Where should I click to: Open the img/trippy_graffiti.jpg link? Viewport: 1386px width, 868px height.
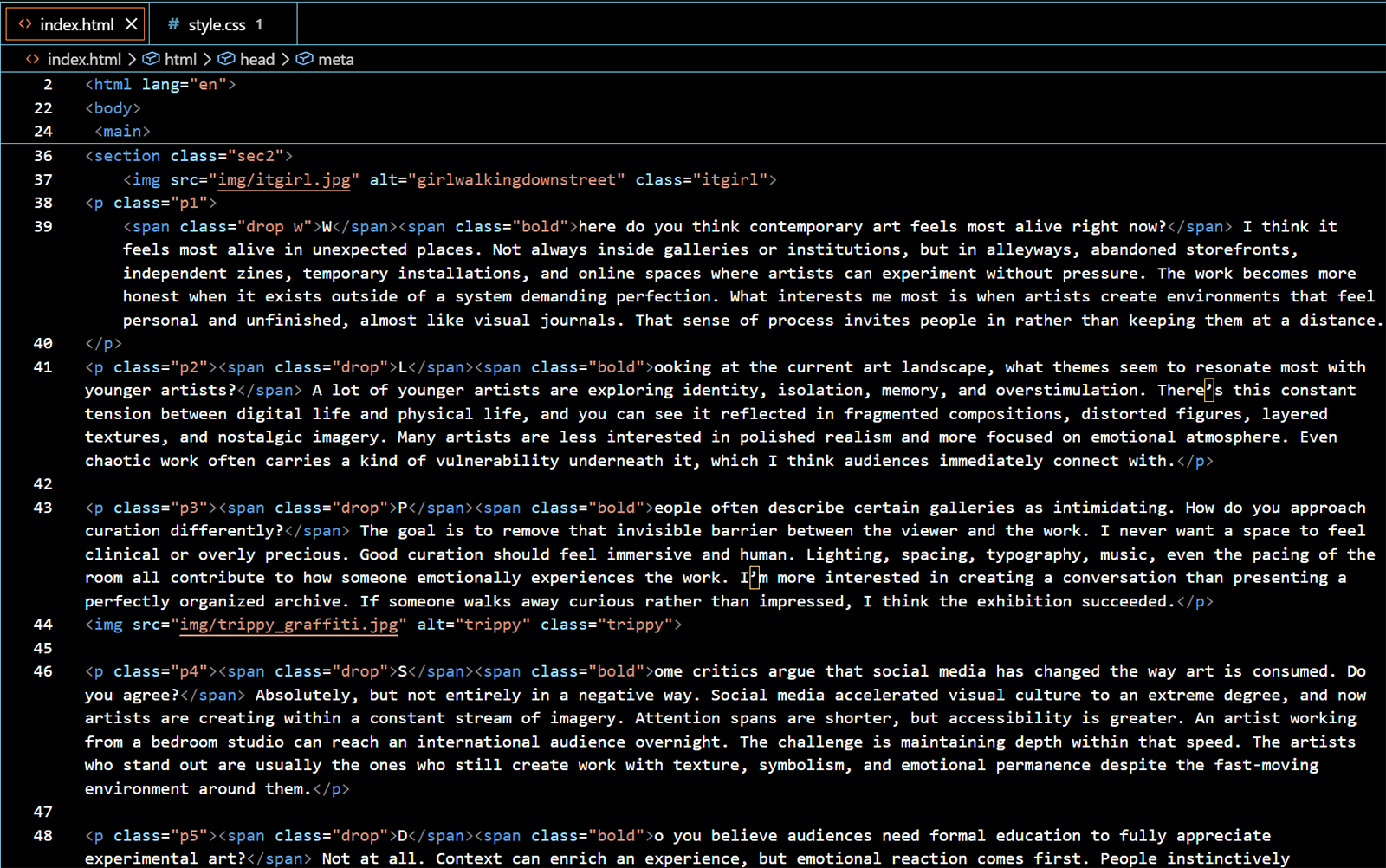click(x=289, y=625)
